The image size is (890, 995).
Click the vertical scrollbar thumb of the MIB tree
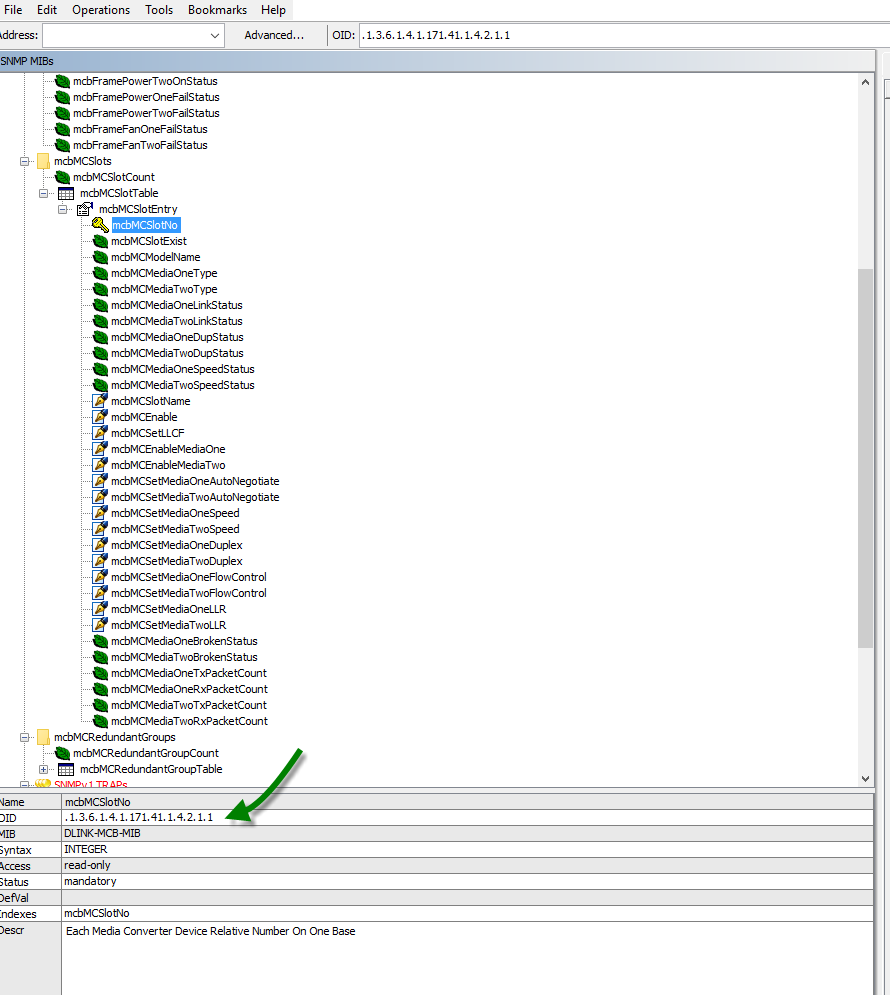pyautogui.click(x=865, y=458)
